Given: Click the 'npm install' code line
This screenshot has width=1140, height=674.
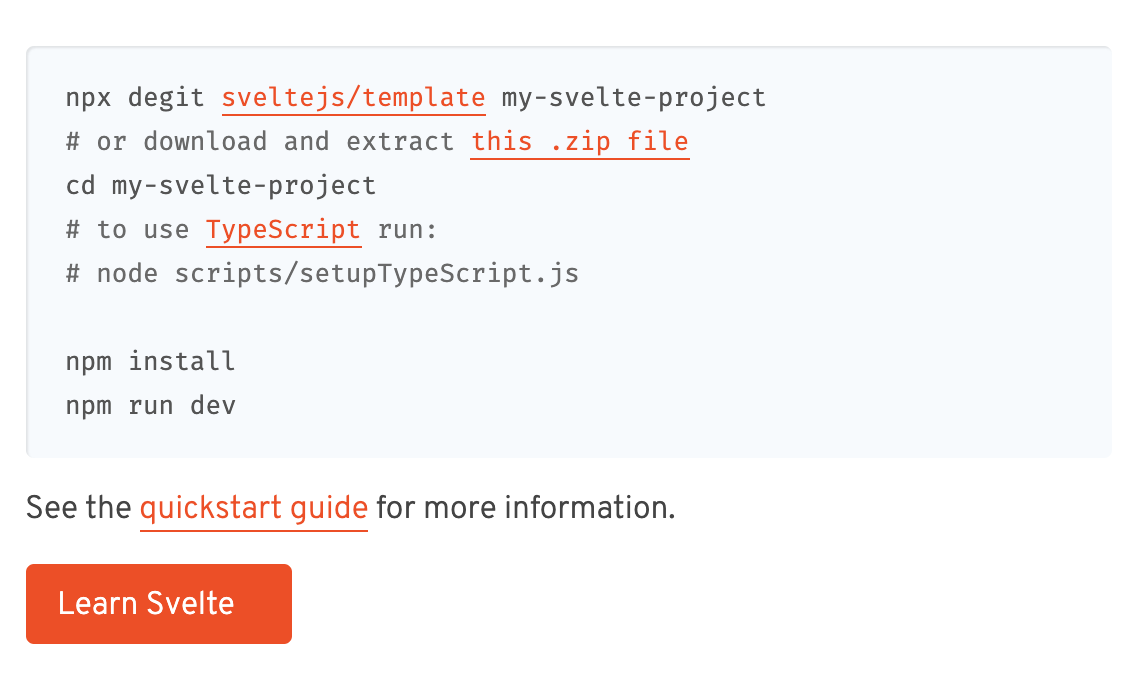Looking at the screenshot, I should (150, 361).
